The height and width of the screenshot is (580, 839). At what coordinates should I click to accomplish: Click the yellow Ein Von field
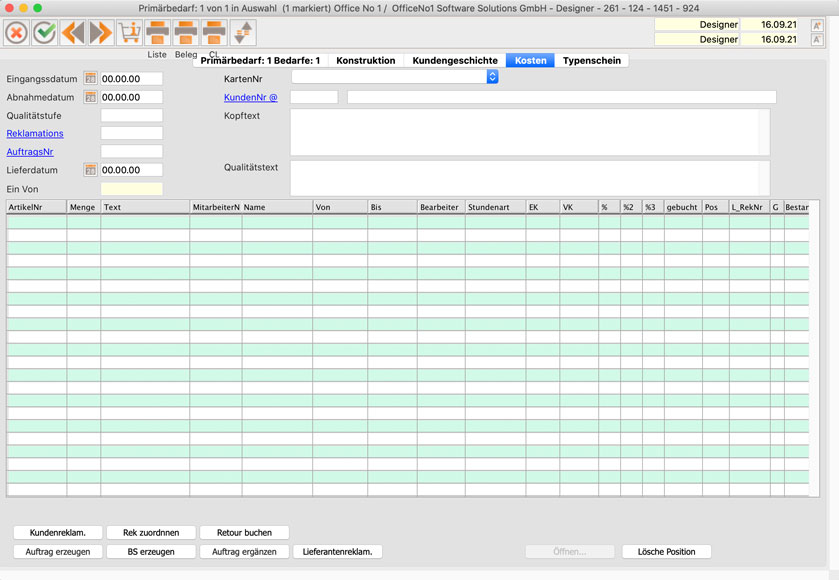(x=132, y=188)
